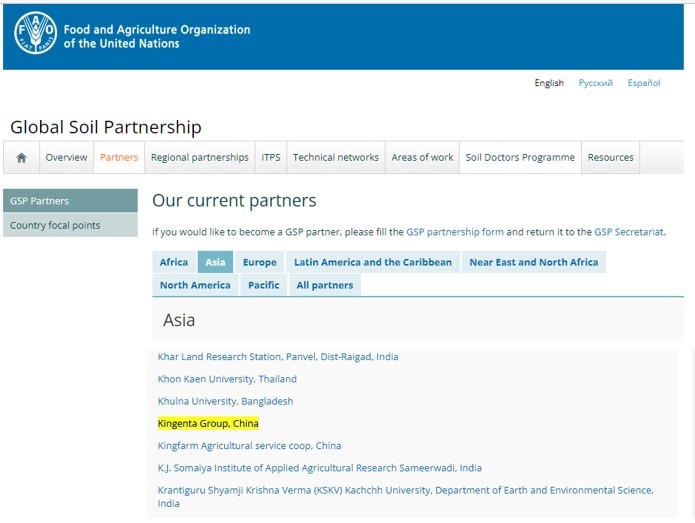Go to the home icon in navigation
The height and width of the screenshot is (523, 695).
[22, 158]
